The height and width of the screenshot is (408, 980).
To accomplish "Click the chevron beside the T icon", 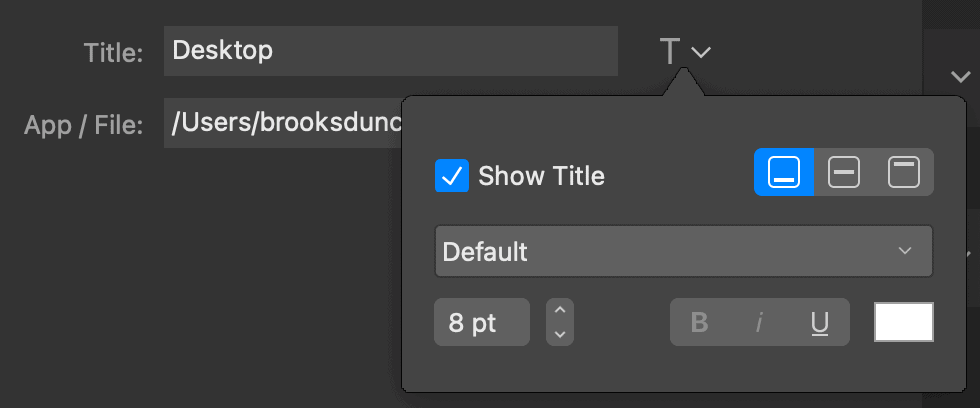I will [x=701, y=52].
